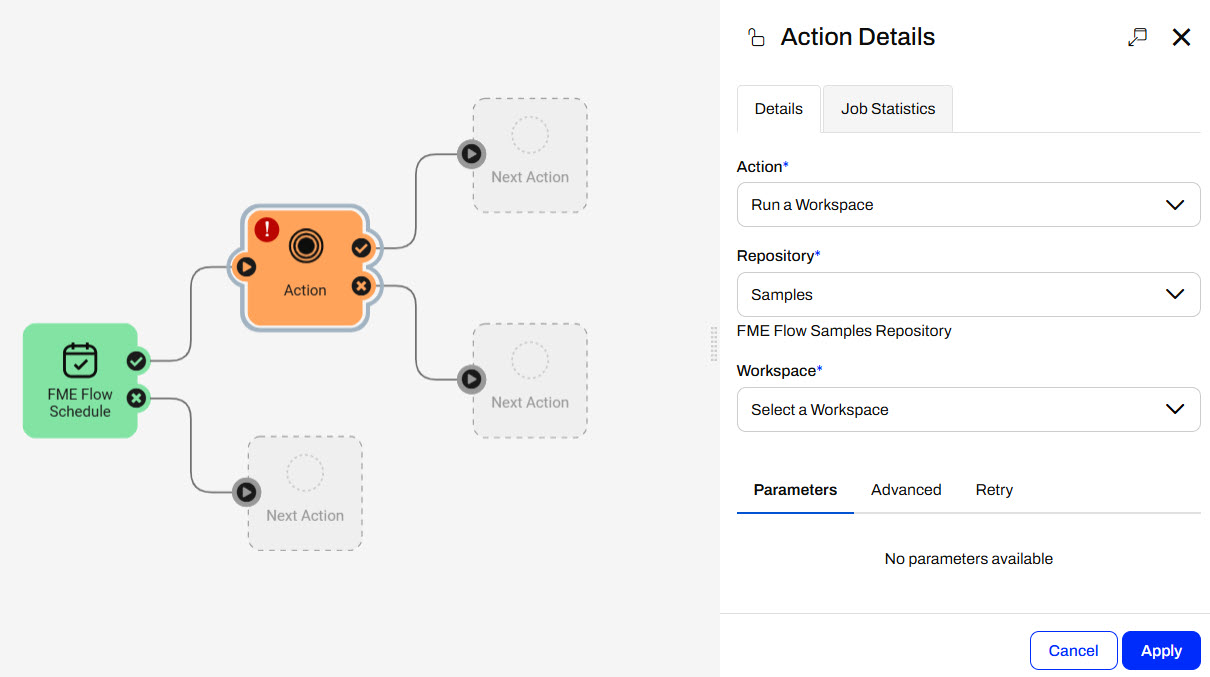Expand the Repository dropdown showing Samples
This screenshot has height=677, width=1210.
pos(968,295)
